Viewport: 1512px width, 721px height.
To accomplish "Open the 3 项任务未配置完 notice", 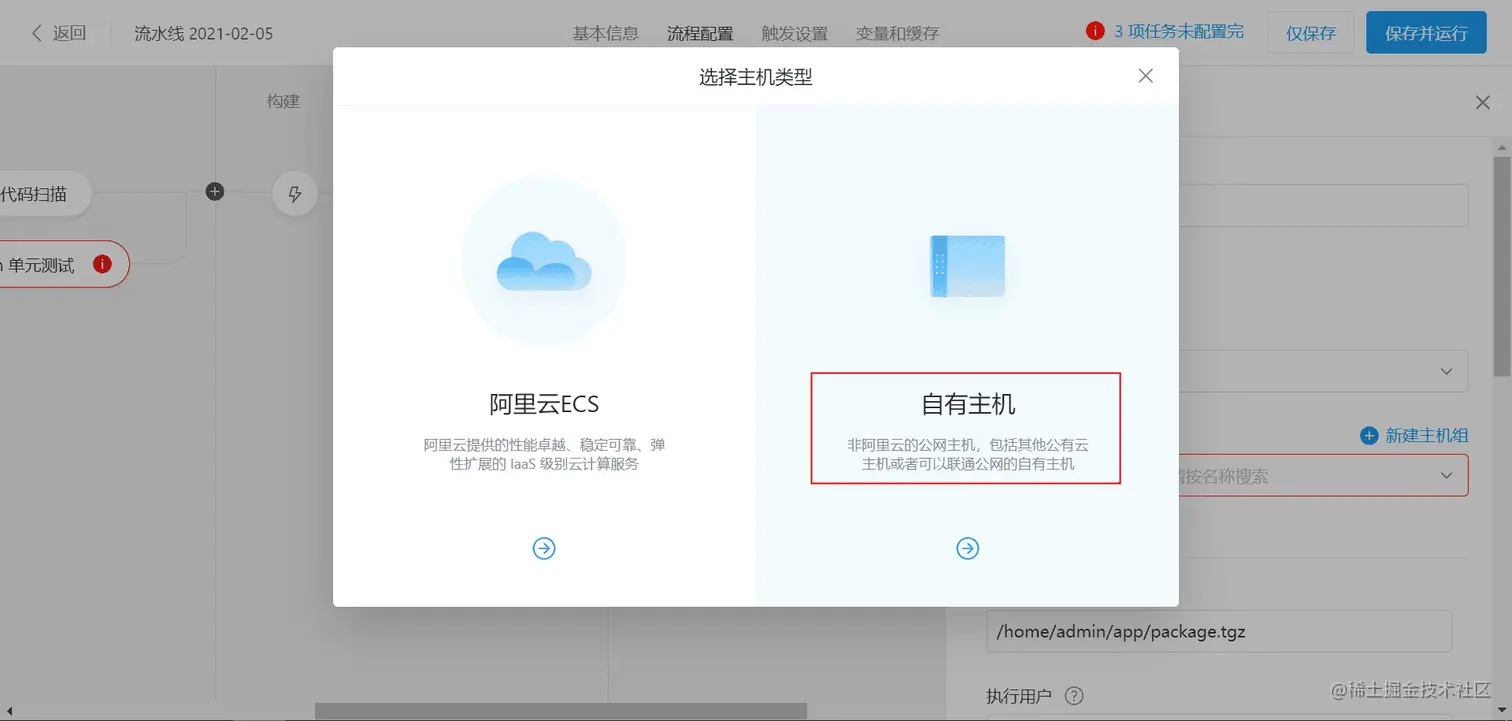I will [1179, 32].
